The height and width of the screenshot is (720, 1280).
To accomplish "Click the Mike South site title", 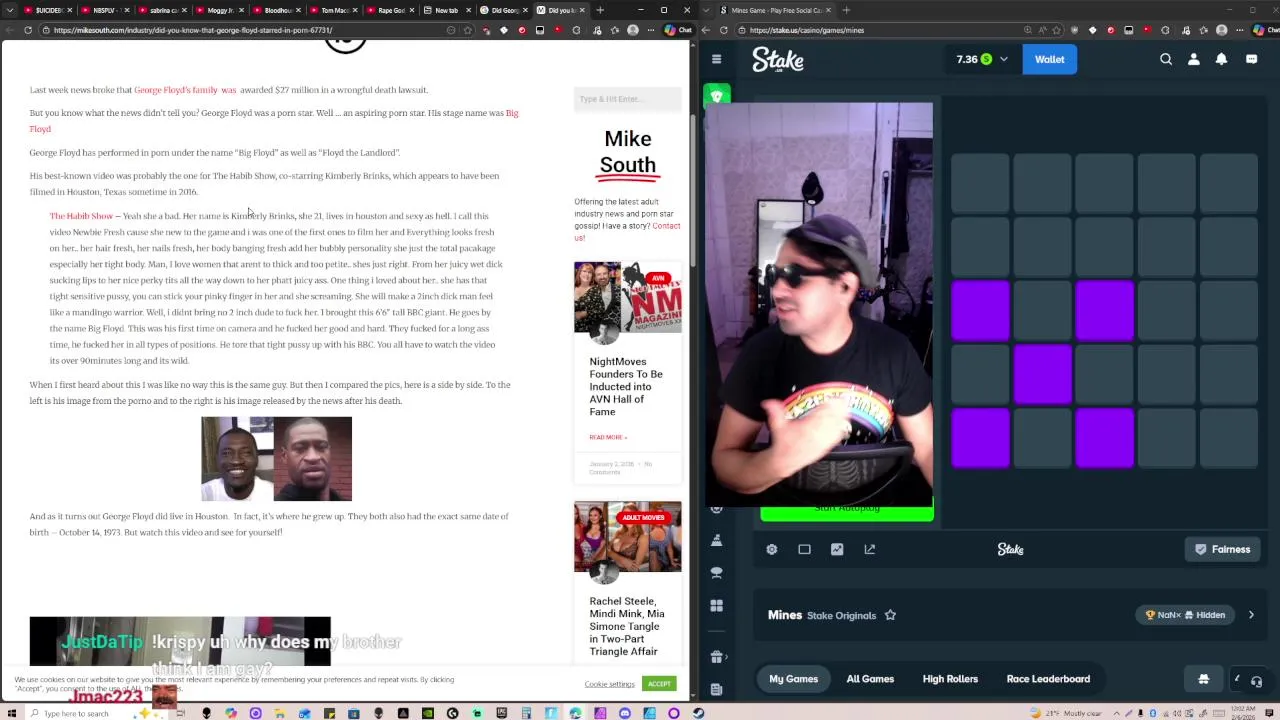I will coord(628,152).
